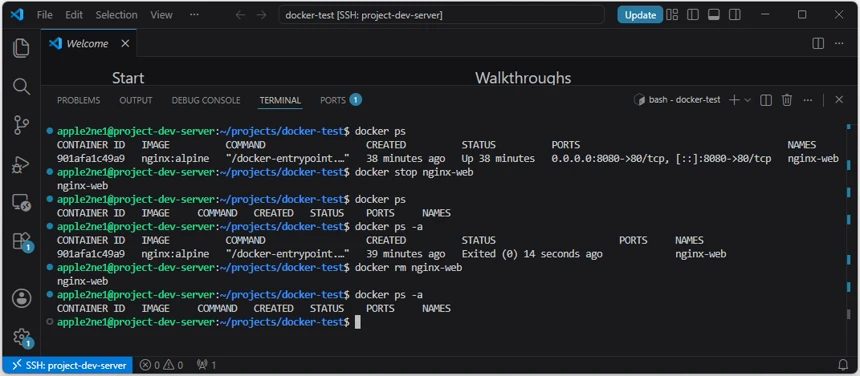Expand the overflow menu ellipsis in menu bar
The image size is (860, 376).
[194, 15]
